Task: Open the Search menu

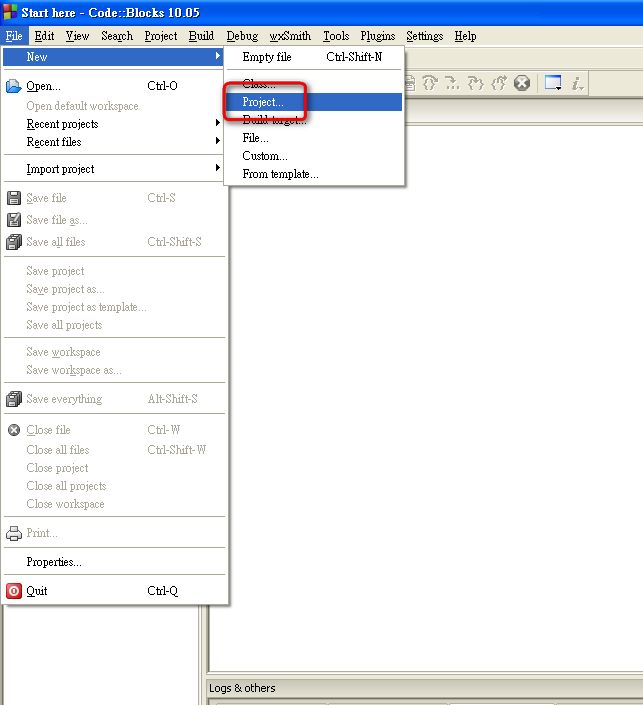Action: (x=117, y=36)
